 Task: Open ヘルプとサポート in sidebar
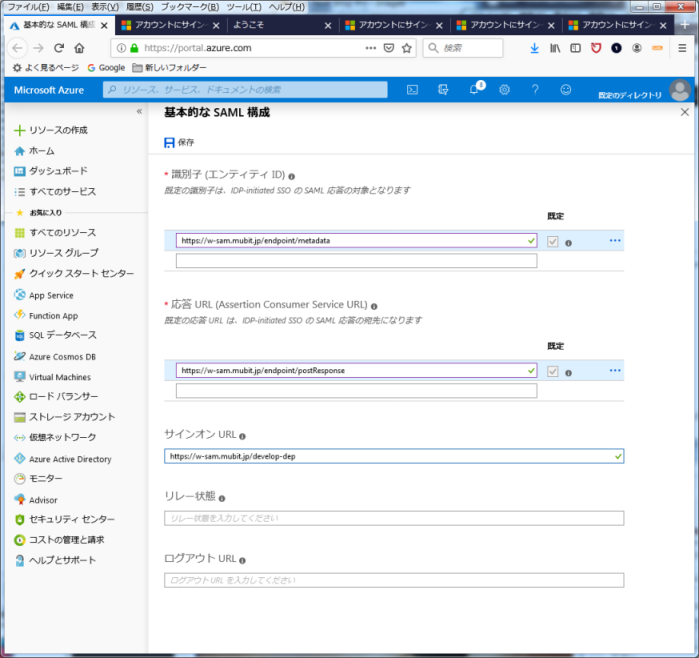point(55,560)
